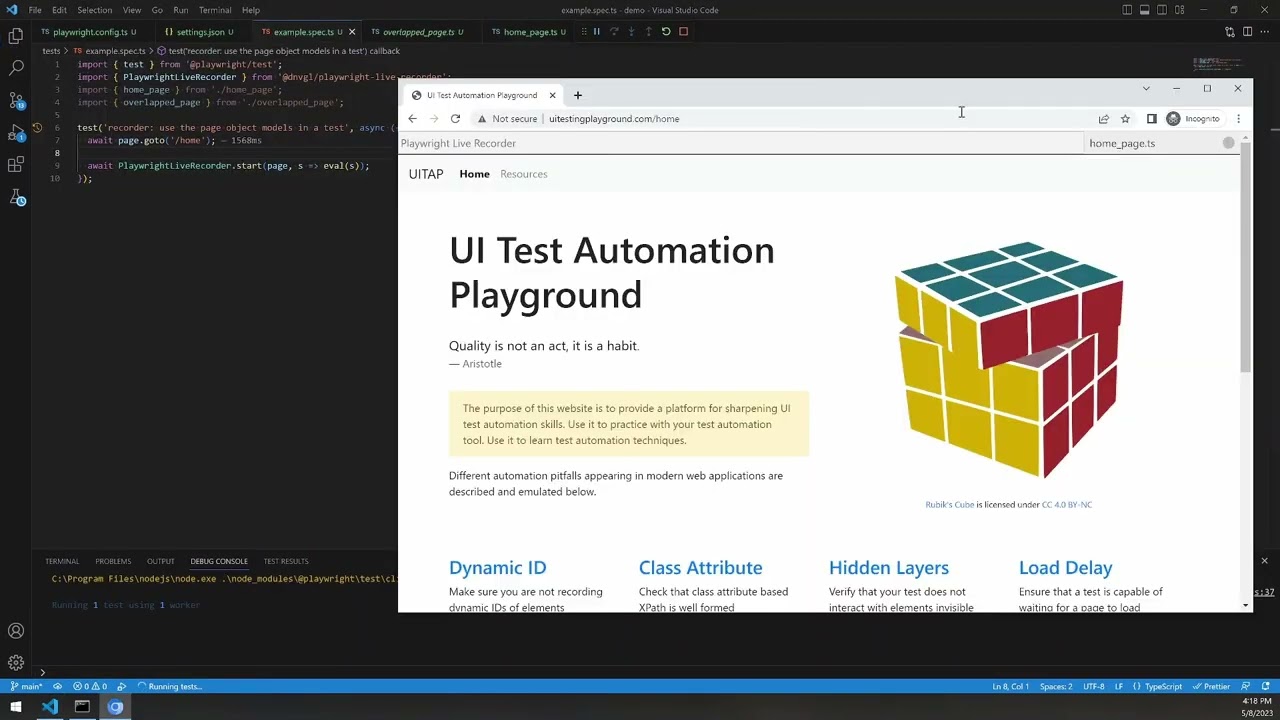Pause the debug session in debug toolbar
Viewport: 1280px width, 720px height.
596,31
